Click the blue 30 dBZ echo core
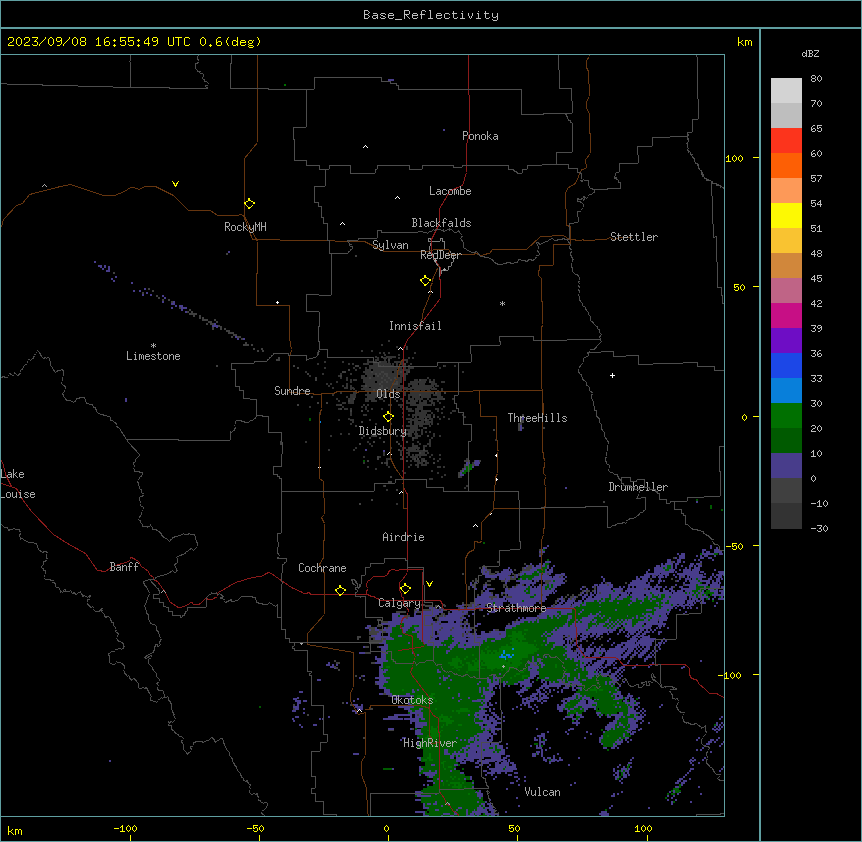Screen dimensions: 862x842 [506, 655]
